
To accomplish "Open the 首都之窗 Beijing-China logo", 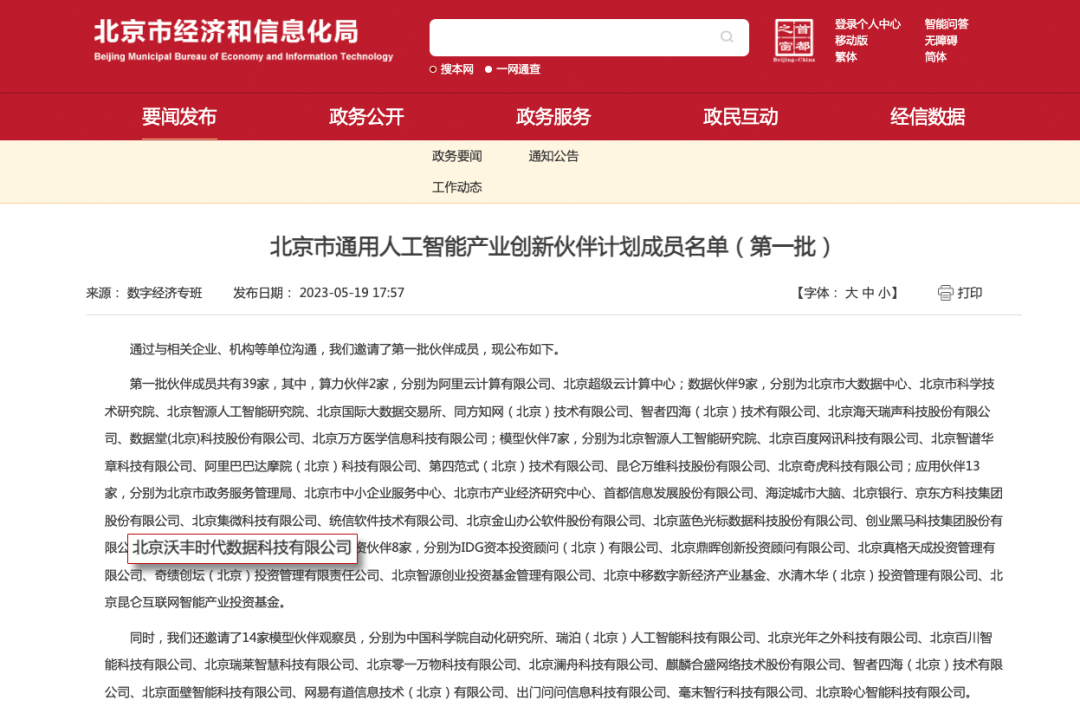I will (x=794, y=41).
